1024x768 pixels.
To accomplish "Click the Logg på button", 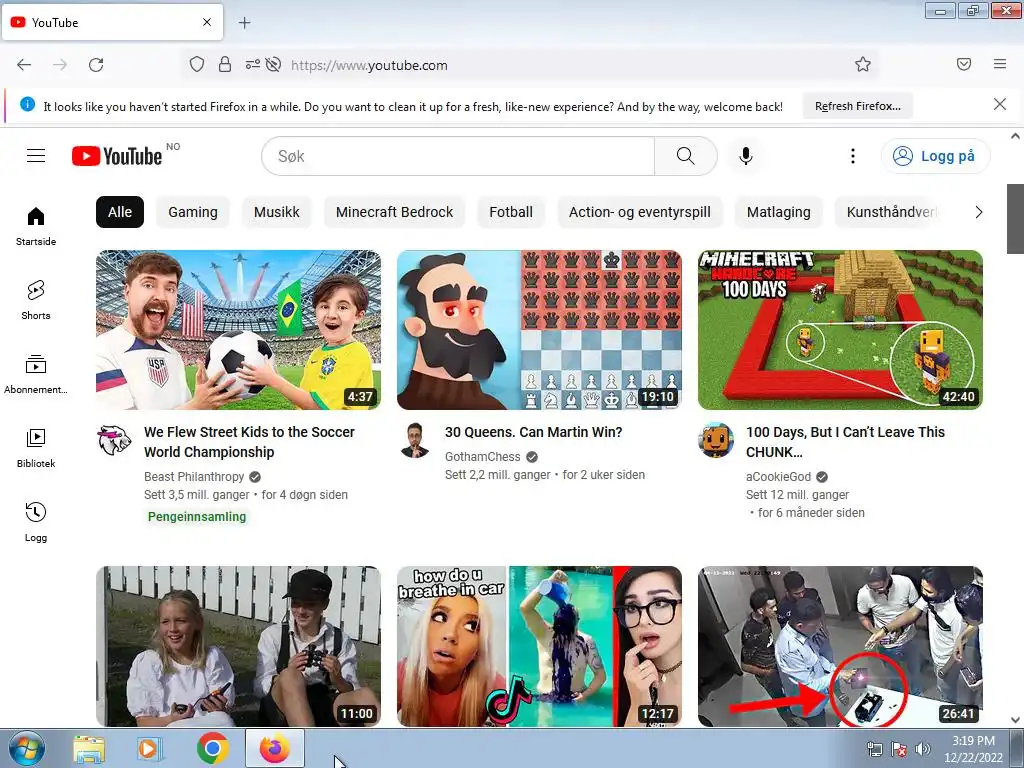I will click(x=935, y=156).
